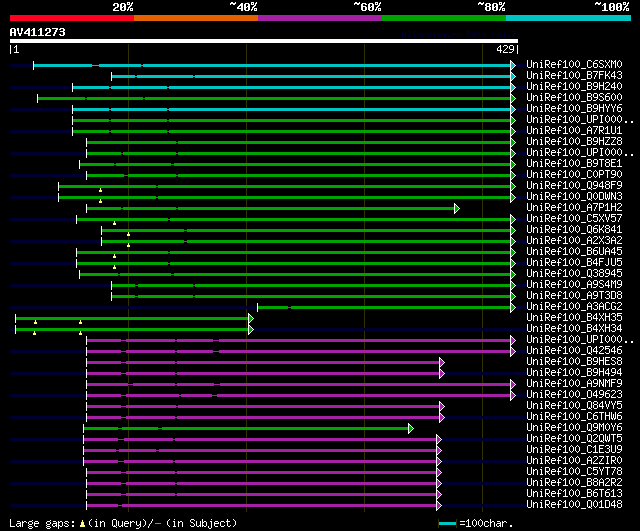Image resolution: width=640 pixels, height=531 pixels.
Task: Open the UniRef100_B9H240 hit label
Action: tap(574, 87)
